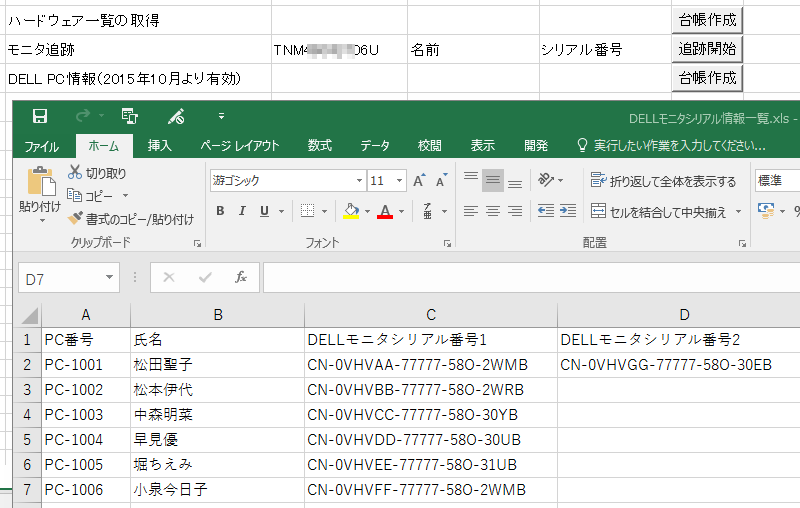Click the Format Painter (書式のコピー/貼り付け) button
Image resolution: width=800 pixels, height=508 pixels.
point(131,219)
